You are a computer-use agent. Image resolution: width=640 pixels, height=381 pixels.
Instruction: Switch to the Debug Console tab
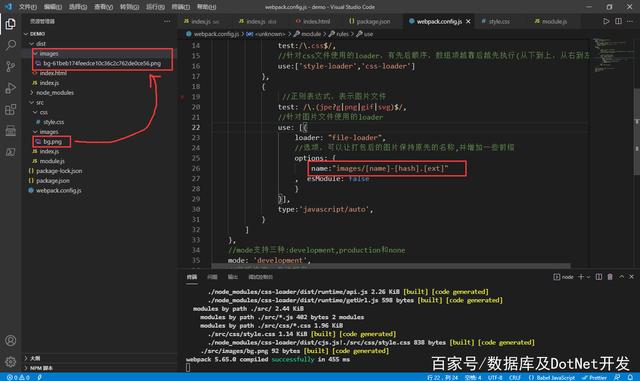tap(260, 277)
